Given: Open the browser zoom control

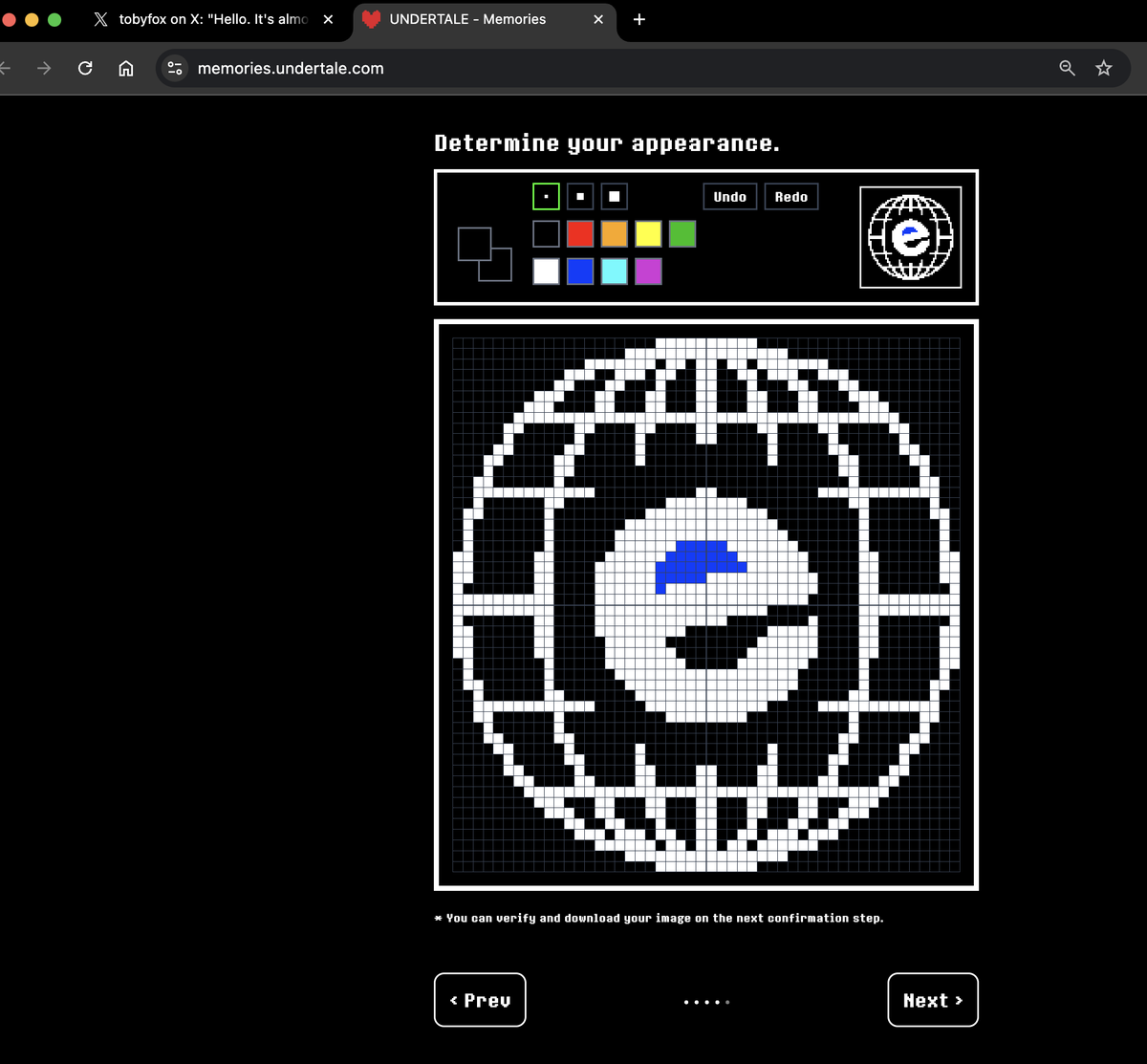Looking at the screenshot, I should [1067, 68].
